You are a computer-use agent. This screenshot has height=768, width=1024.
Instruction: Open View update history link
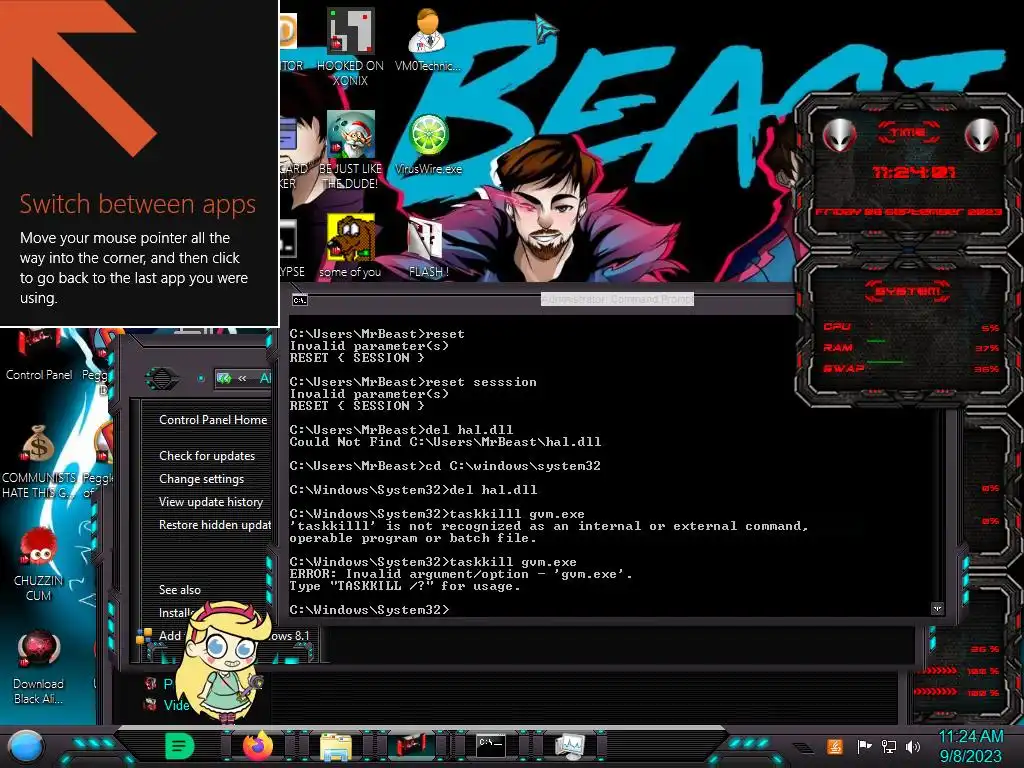(210, 502)
